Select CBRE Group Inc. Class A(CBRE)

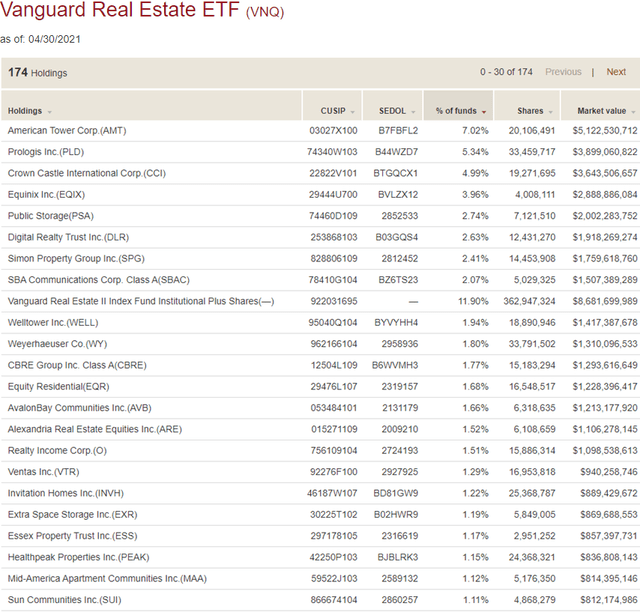click(77, 365)
